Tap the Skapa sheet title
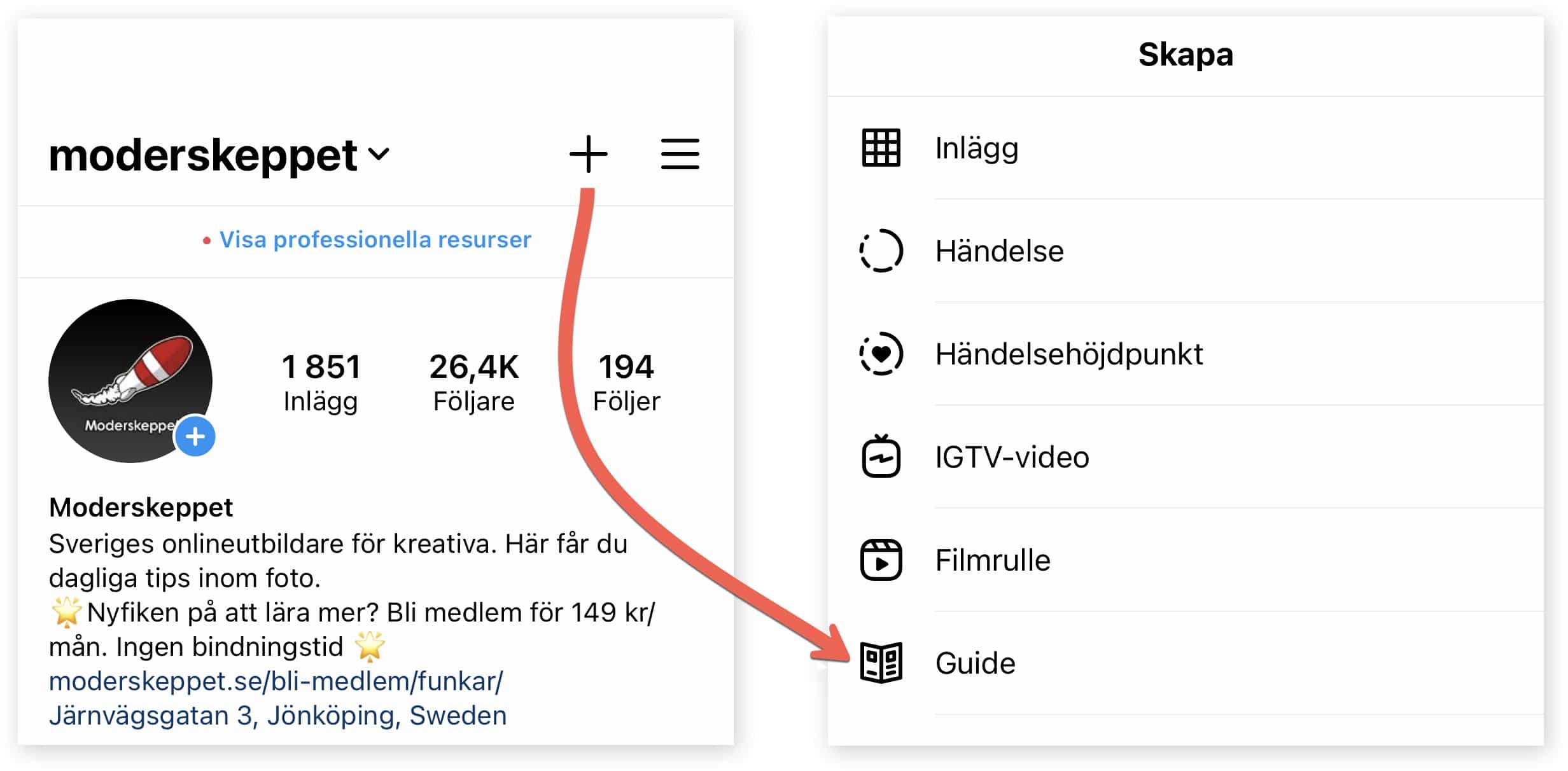 (x=1186, y=55)
